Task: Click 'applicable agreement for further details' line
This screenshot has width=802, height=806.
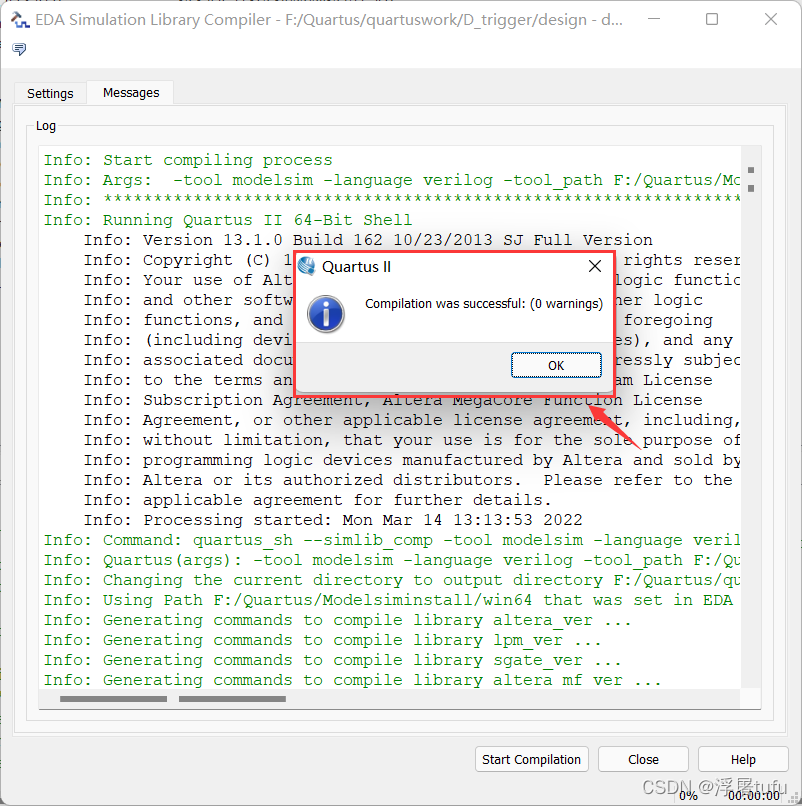Action: [x=318, y=500]
